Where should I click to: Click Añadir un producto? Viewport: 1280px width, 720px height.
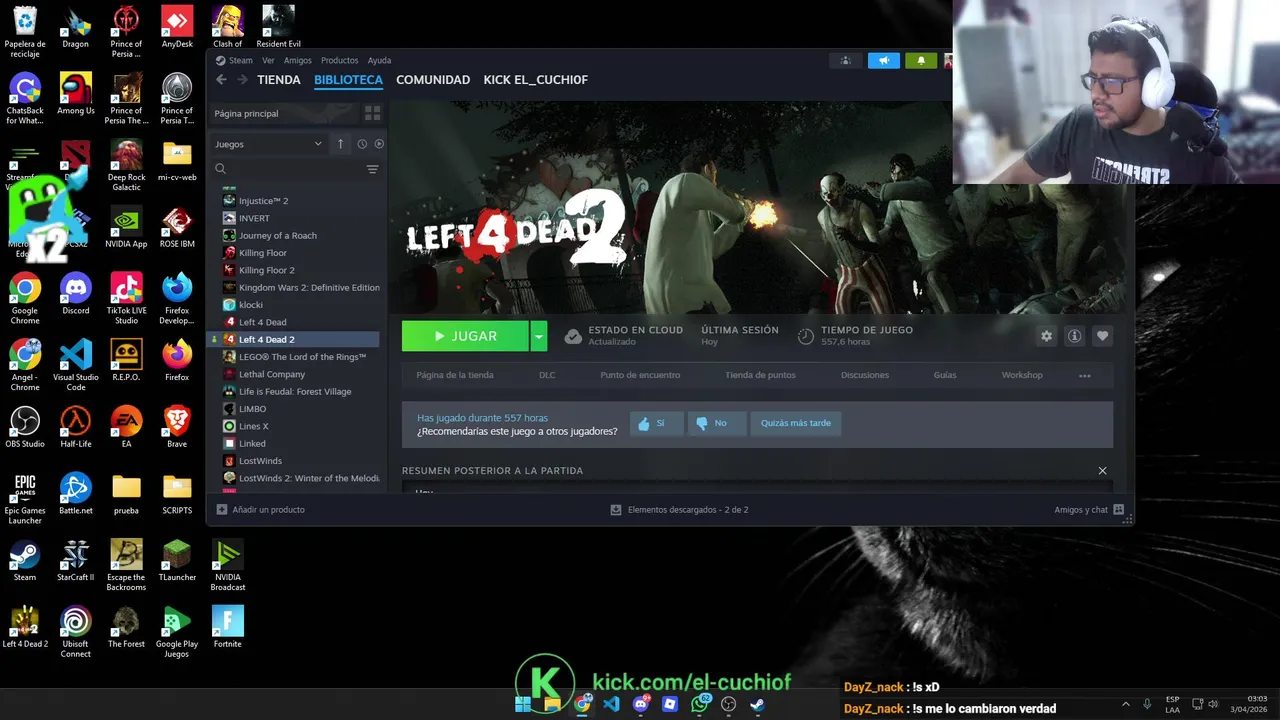pos(261,510)
